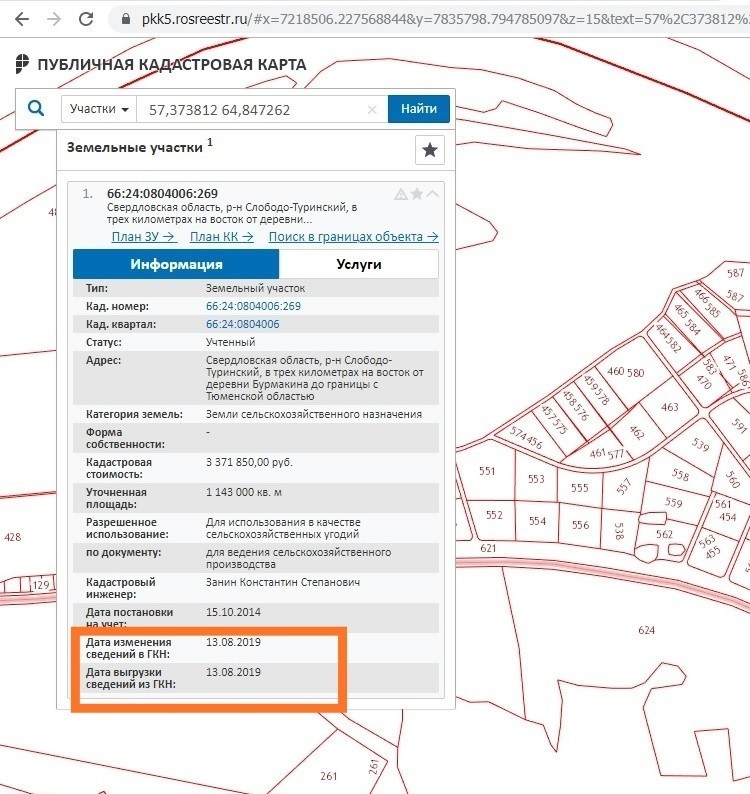The width and height of the screenshot is (750, 794).
Task: Open the Участки search type dropdown
Action: tap(99, 109)
